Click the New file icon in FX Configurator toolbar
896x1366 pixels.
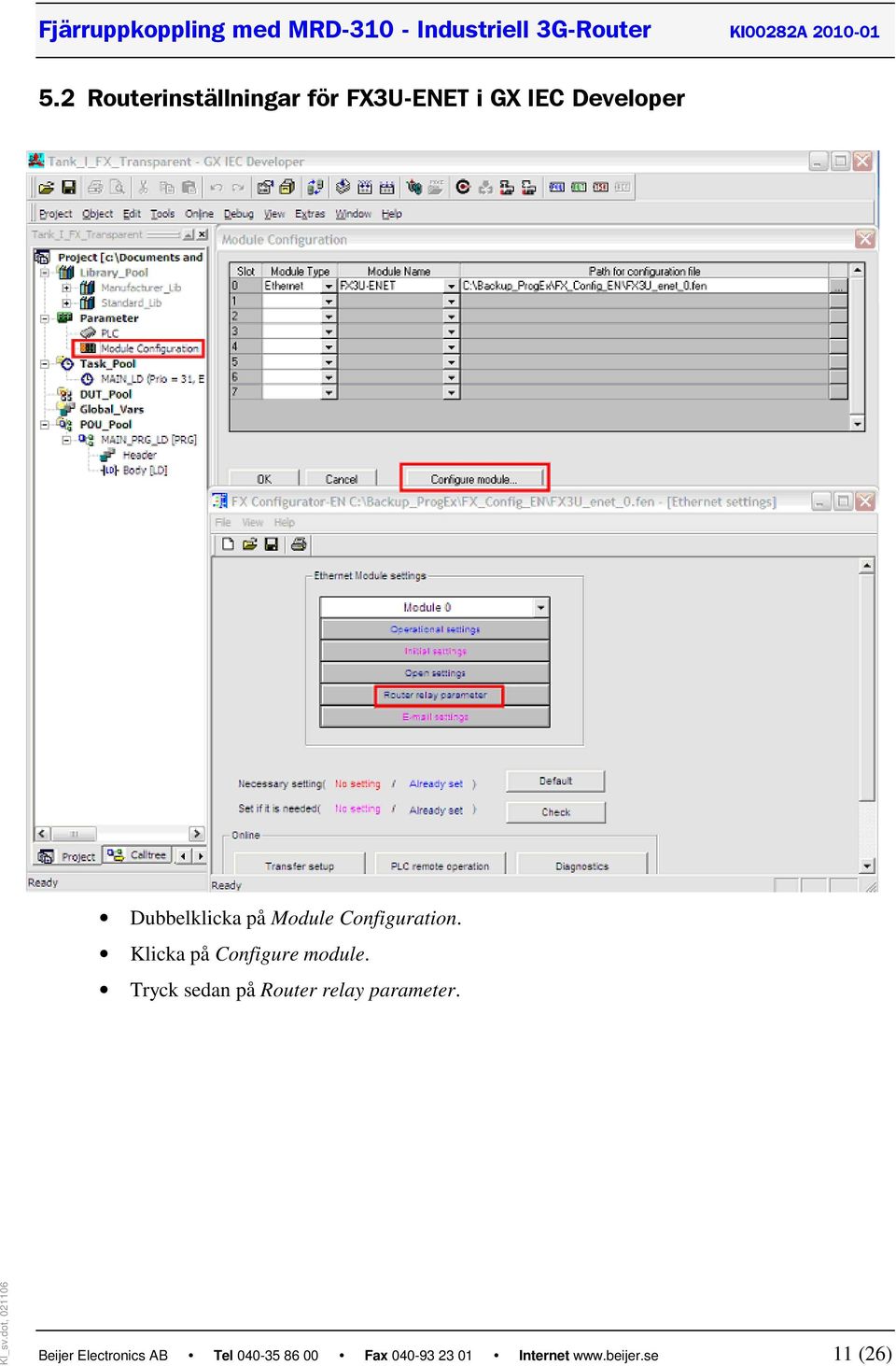click(x=228, y=544)
